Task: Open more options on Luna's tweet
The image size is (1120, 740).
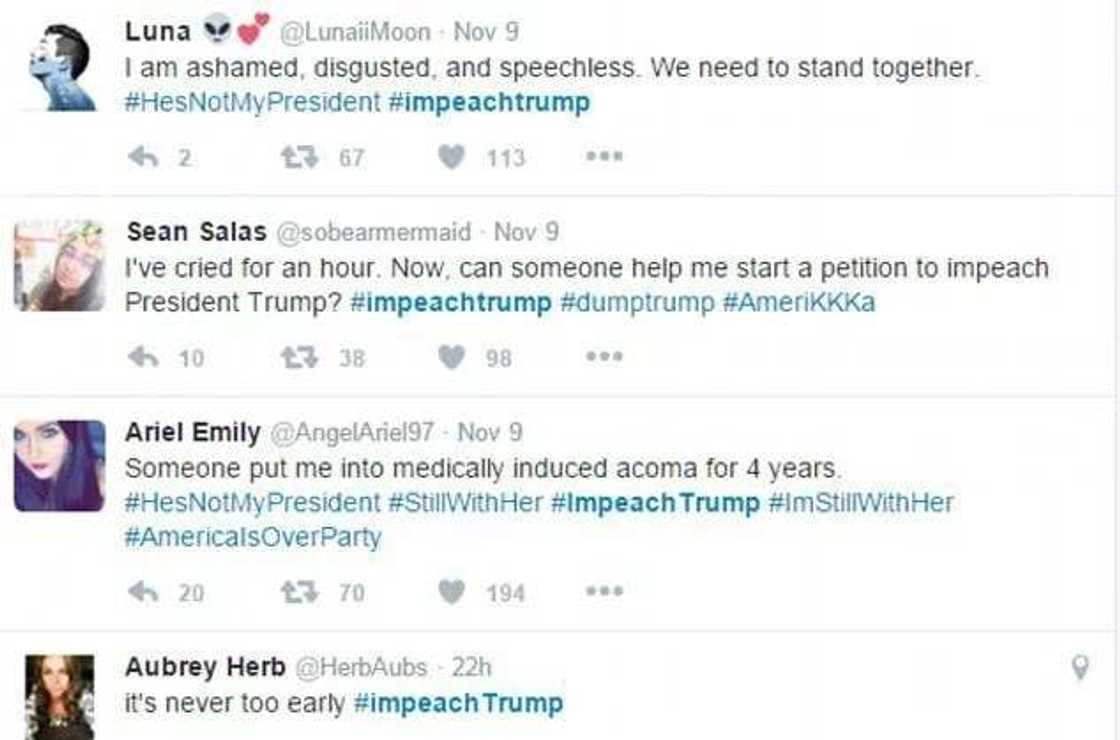Action: pyautogui.click(x=604, y=157)
